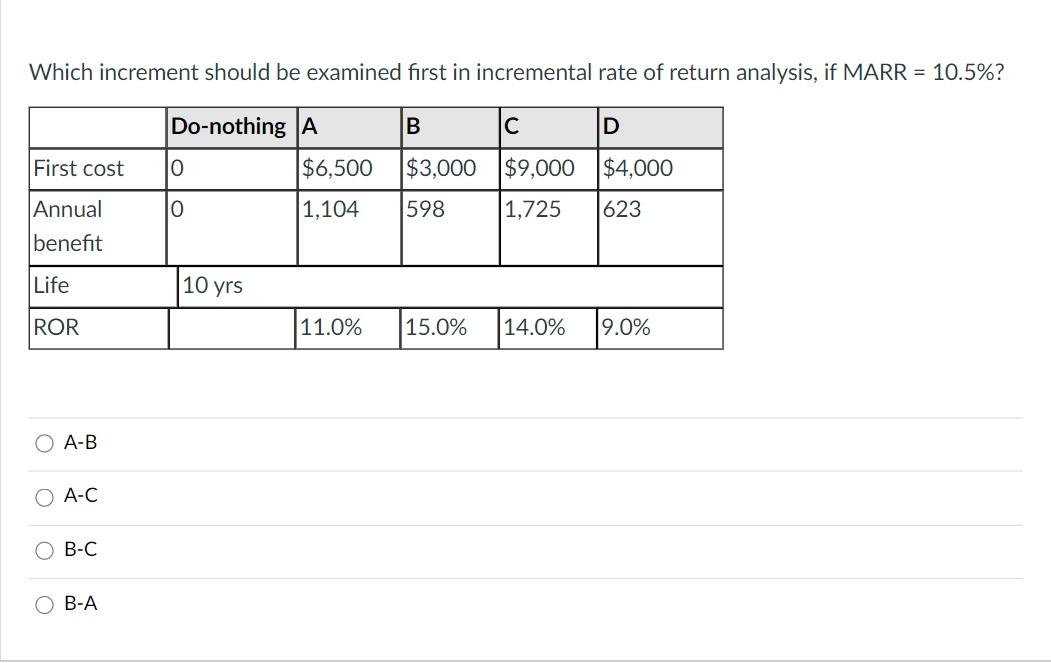
Task: Click the $9,000 cost under column C
Action: point(539,168)
